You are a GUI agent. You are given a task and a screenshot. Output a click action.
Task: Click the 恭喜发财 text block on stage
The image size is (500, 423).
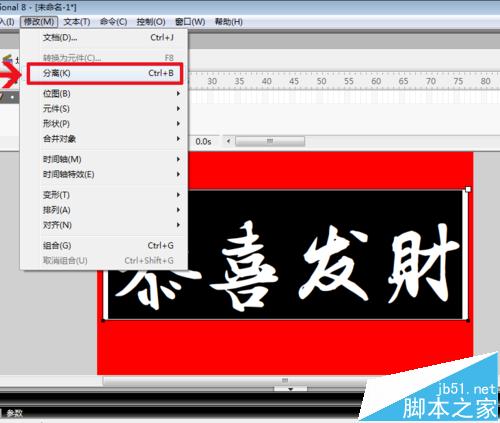pyautogui.click(x=286, y=255)
